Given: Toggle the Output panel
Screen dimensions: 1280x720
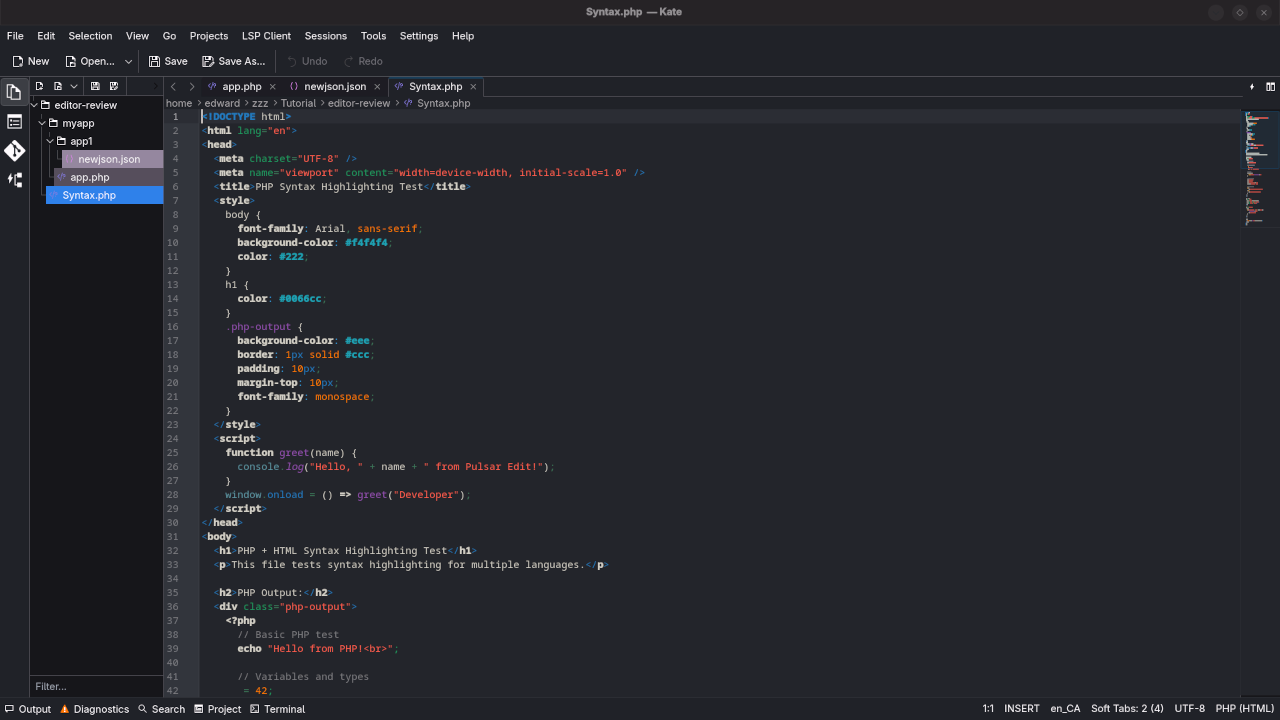Looking at the screenshot, I should [x=28, y=709].
